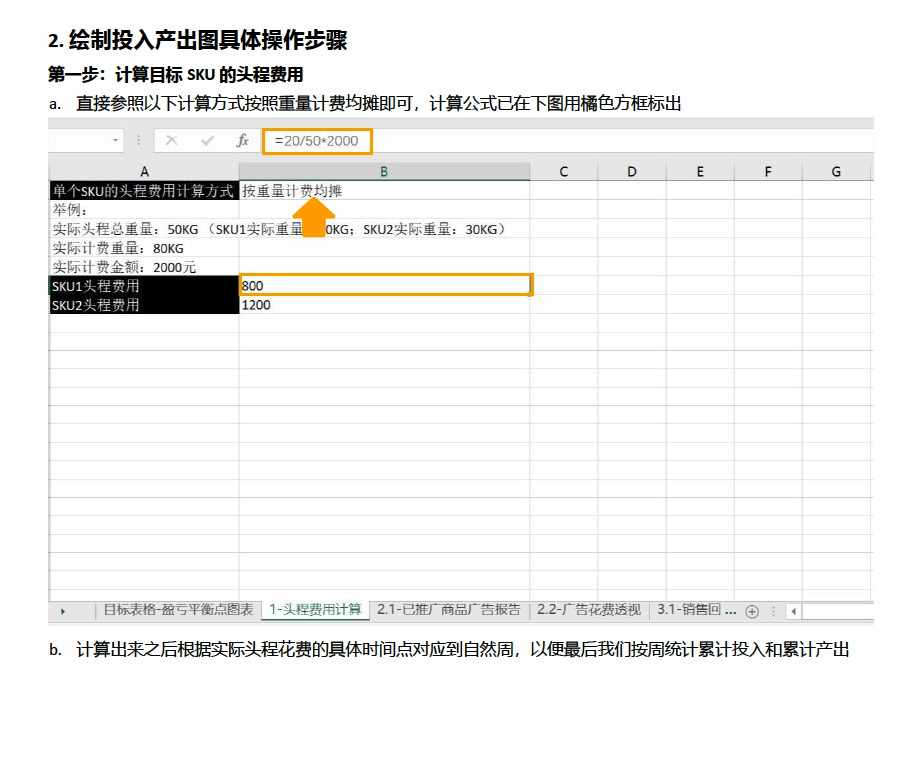Click the formula bar input showing =20/50*2000
This screenshot has width=922, height=766.
pos(317,141)
